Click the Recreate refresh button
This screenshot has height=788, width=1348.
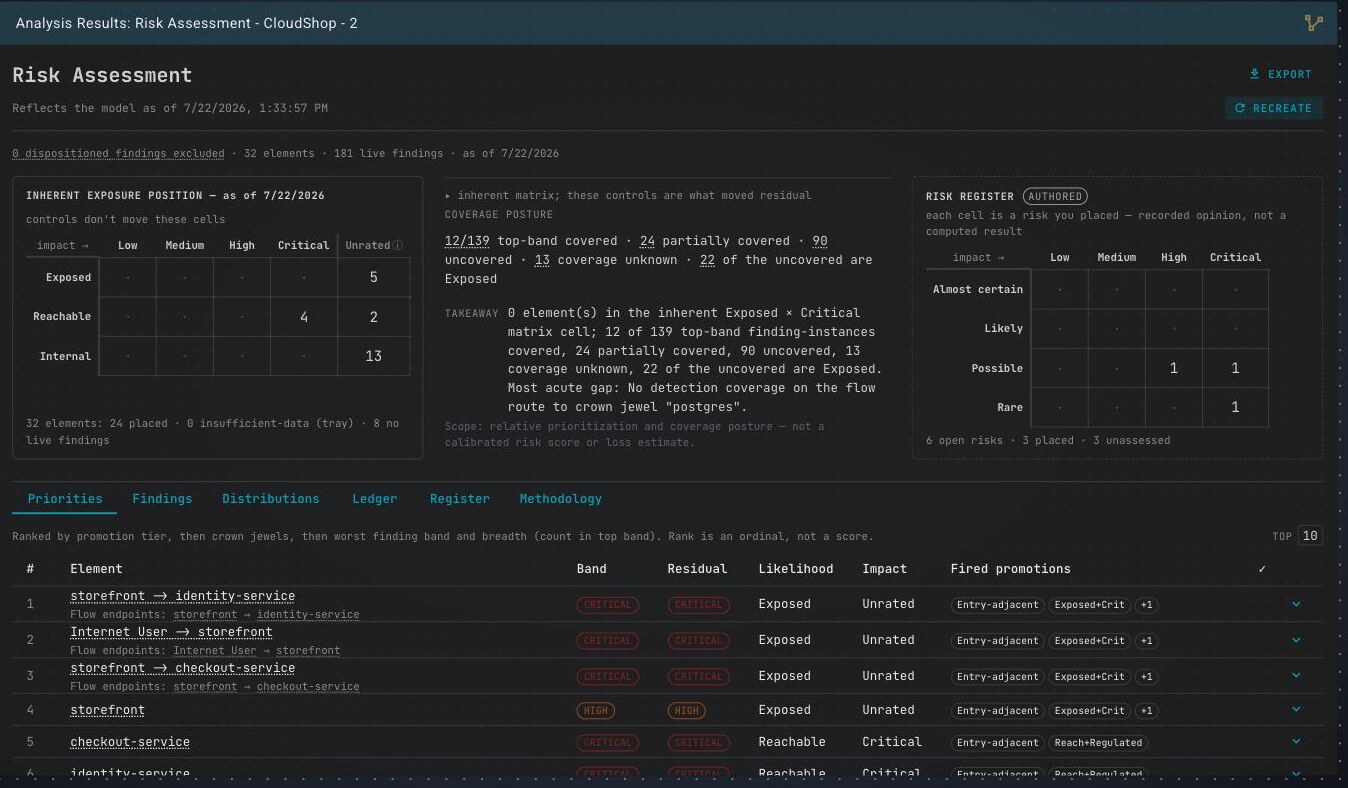[1274, 108]
